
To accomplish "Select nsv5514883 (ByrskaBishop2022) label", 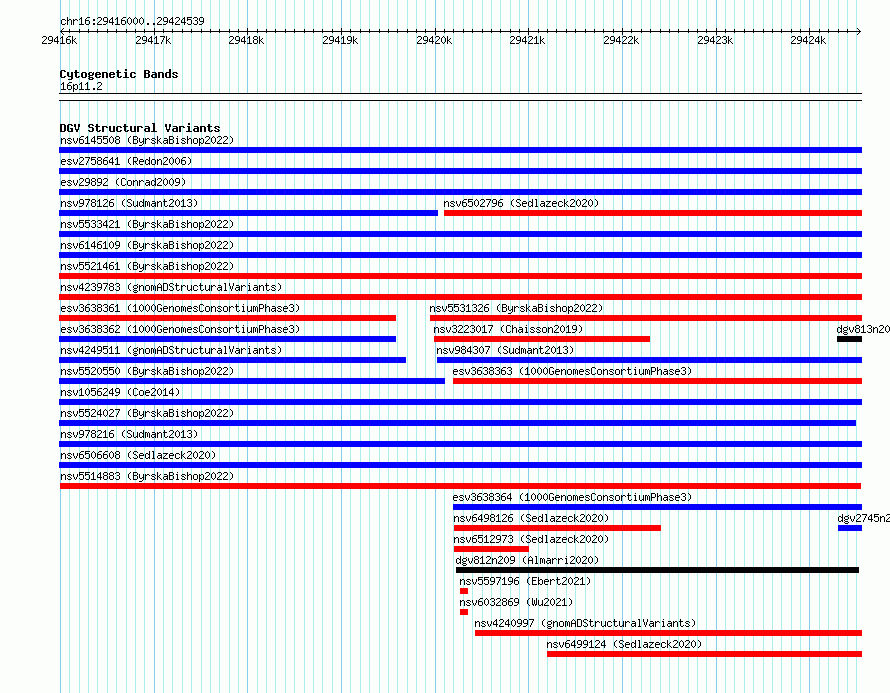I will point(147,476).
